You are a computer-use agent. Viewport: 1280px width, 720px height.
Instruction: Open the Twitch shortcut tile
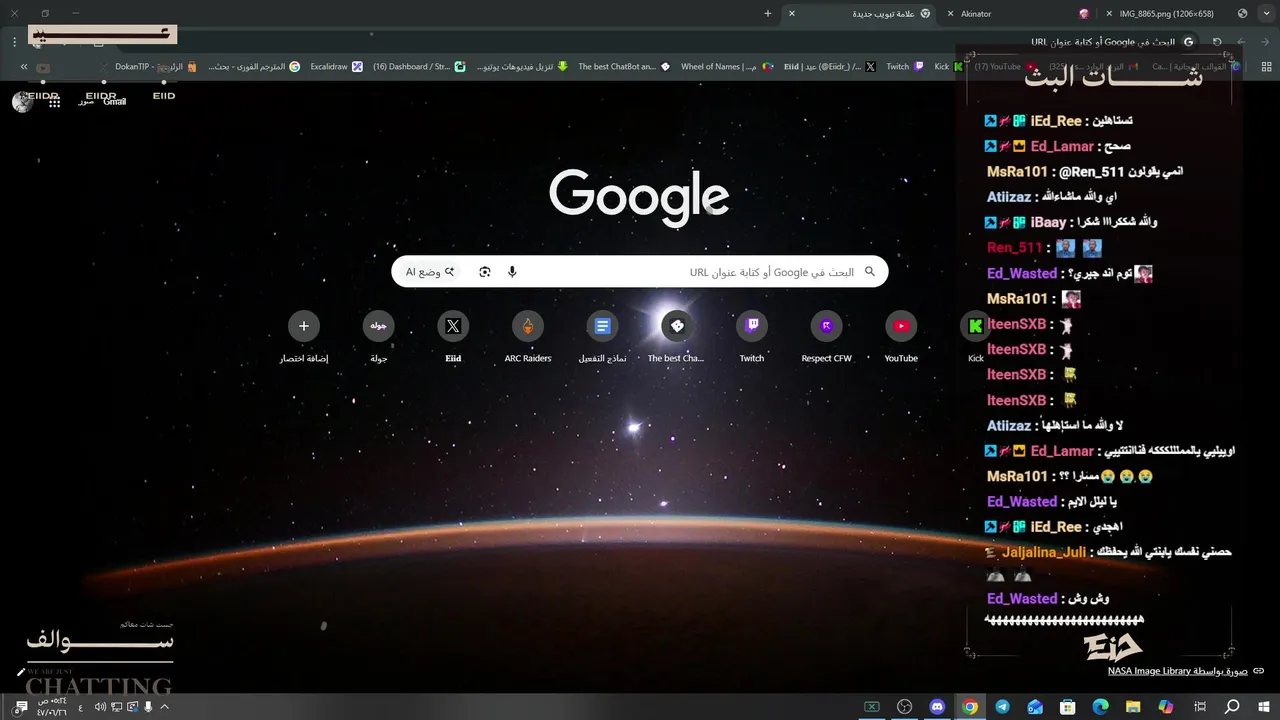752,337
